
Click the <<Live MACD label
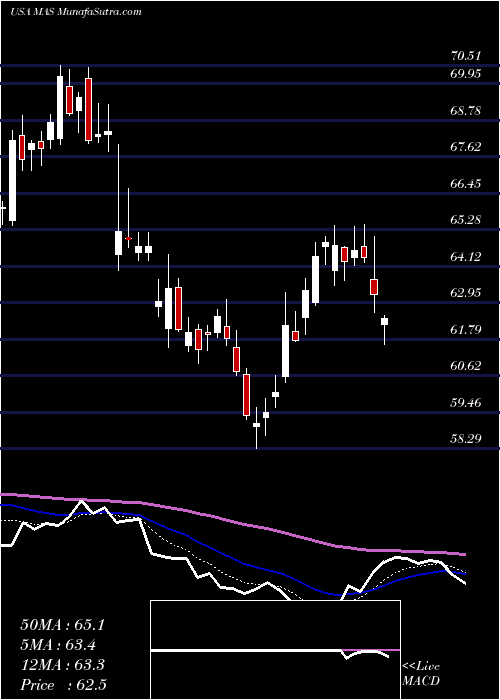(x=421, y=674)
